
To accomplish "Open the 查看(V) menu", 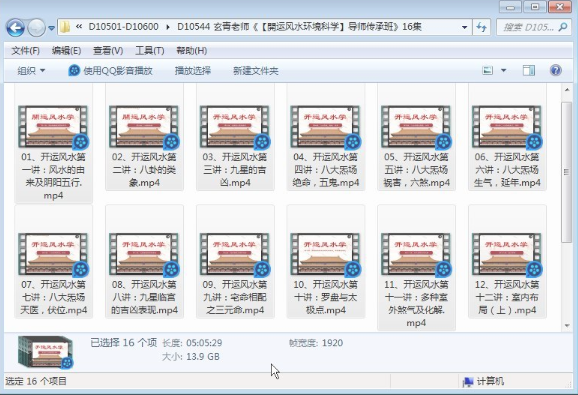I will pyautogui.click(x=108, y=51).
